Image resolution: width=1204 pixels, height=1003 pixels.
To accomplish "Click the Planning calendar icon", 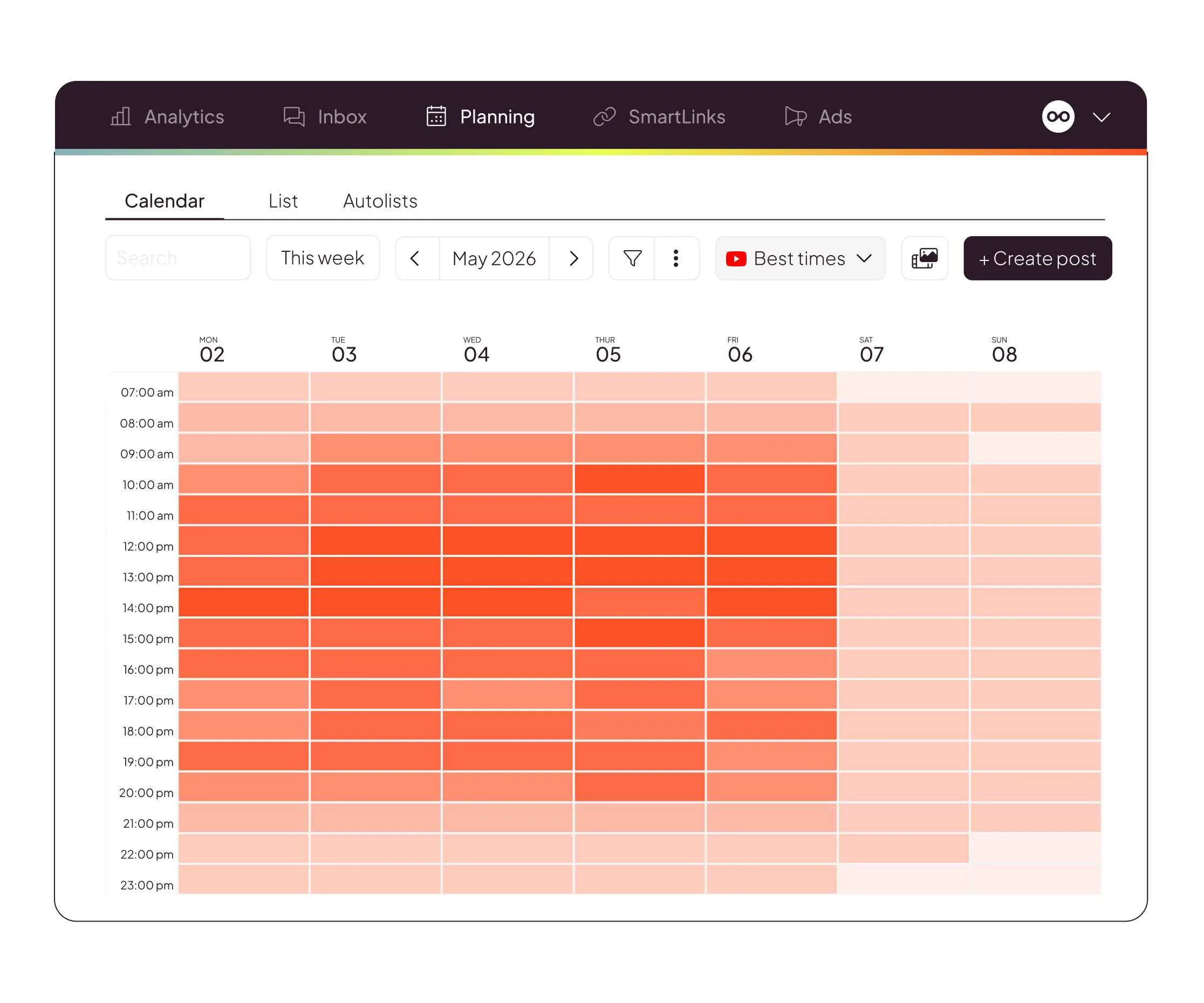I will pyautogui.click(x=436, y=116).
